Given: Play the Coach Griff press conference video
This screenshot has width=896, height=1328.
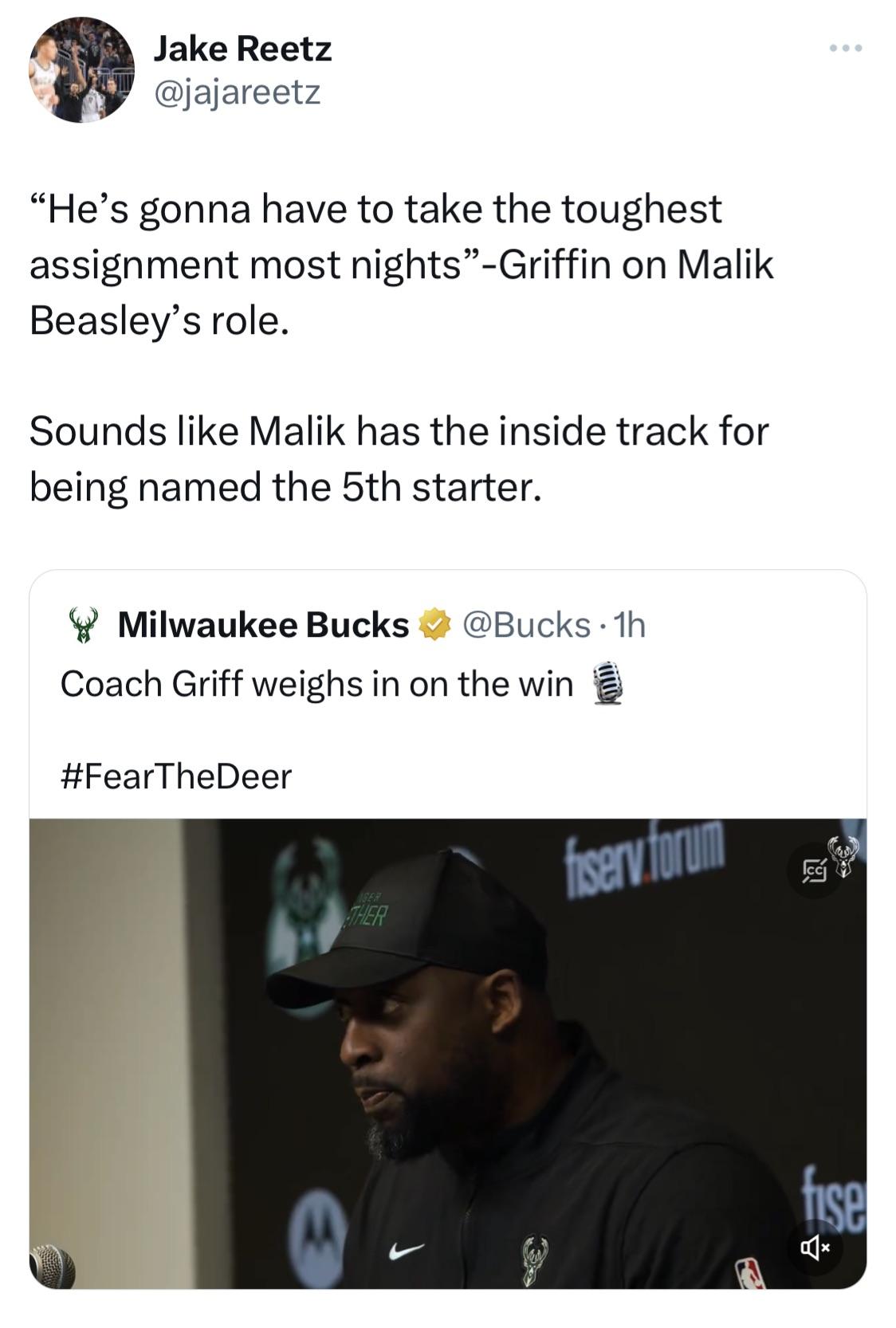Looking at the screenshot, I should (448, 1052).
